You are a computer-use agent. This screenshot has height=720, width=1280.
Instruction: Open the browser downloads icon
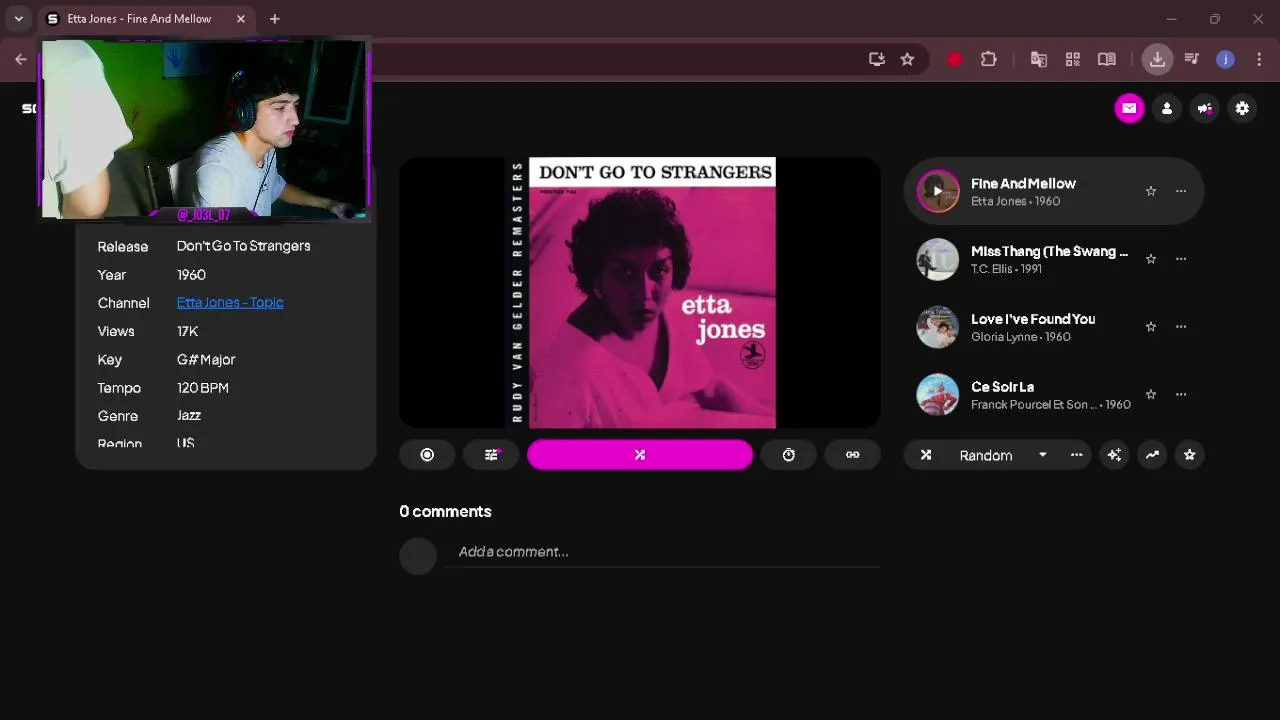point(1157,59)
